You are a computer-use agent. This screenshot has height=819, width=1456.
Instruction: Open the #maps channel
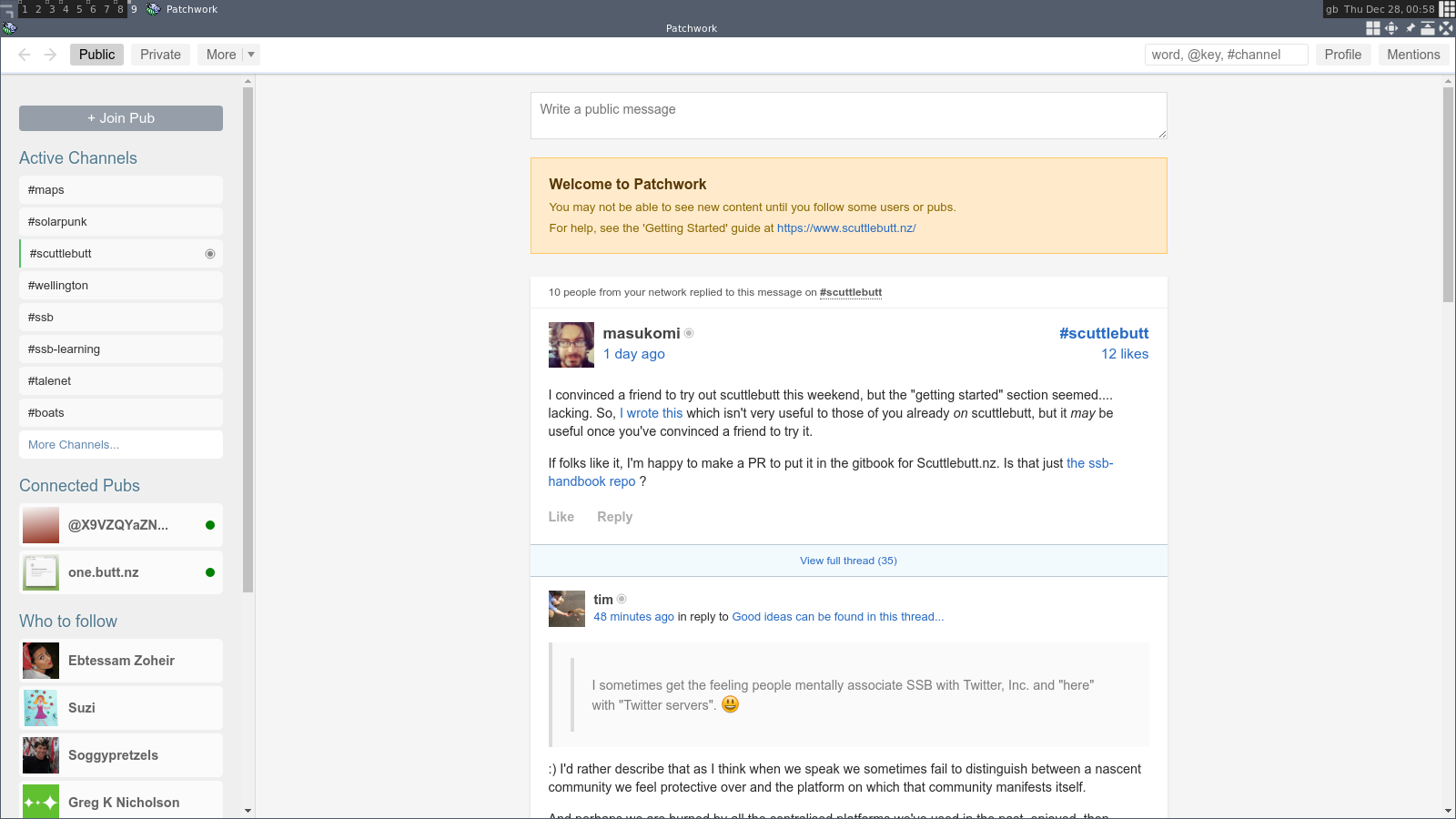pos(121,190)
